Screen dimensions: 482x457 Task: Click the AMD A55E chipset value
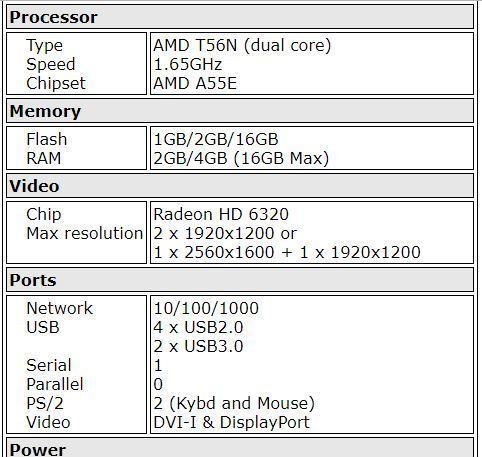[x=195, y=83]
